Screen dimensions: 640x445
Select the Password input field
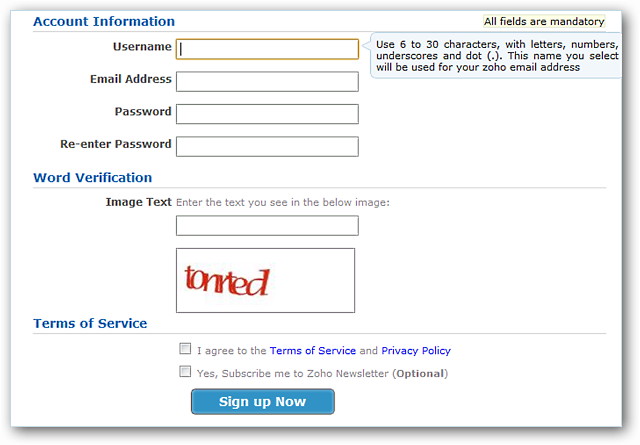click(267, 114)
